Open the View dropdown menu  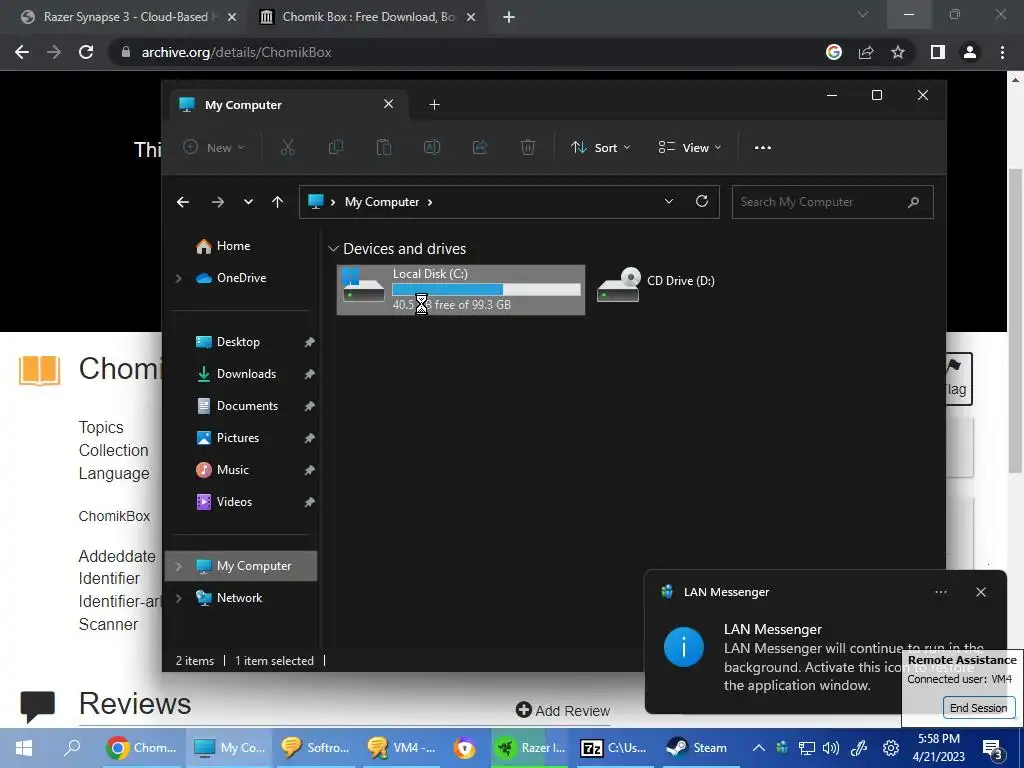pyautogui.click(x=690, y=148)
